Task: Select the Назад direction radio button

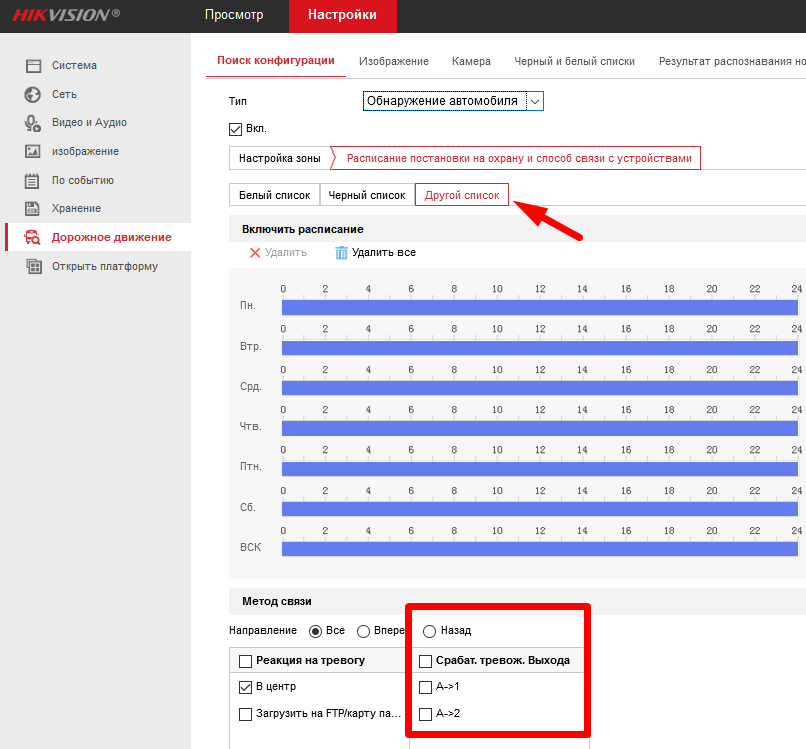Action: [429, 631]
